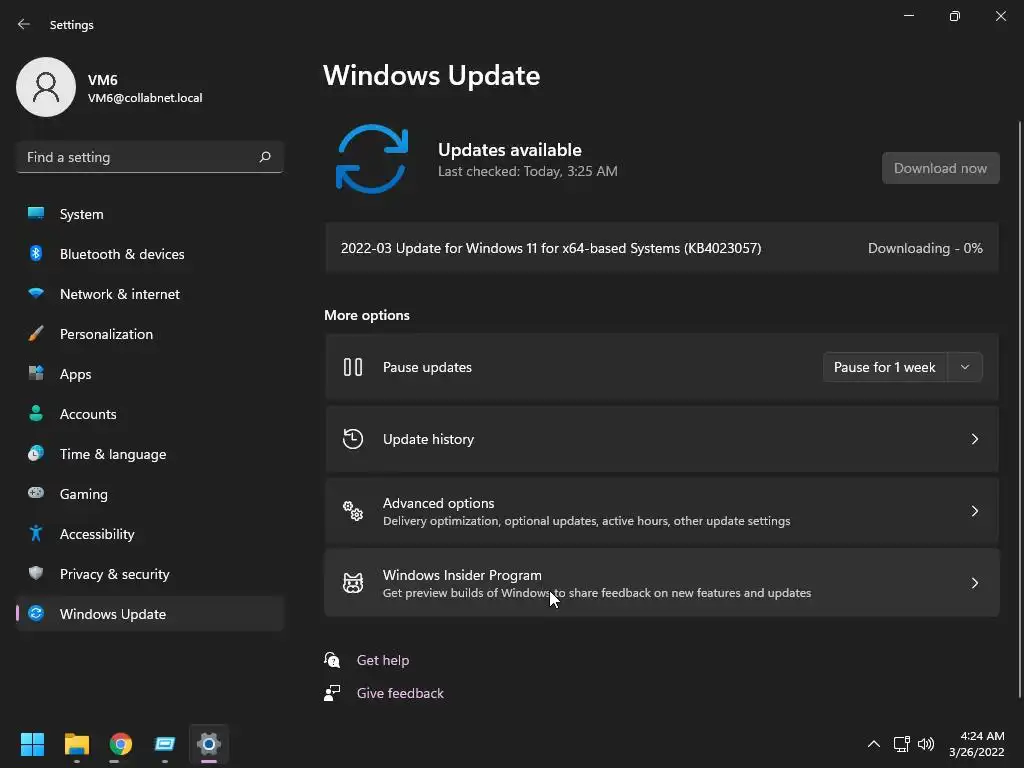This screenshot has width=1024, height=768.
Task: Open the Get help link
Action: (383, 660)
